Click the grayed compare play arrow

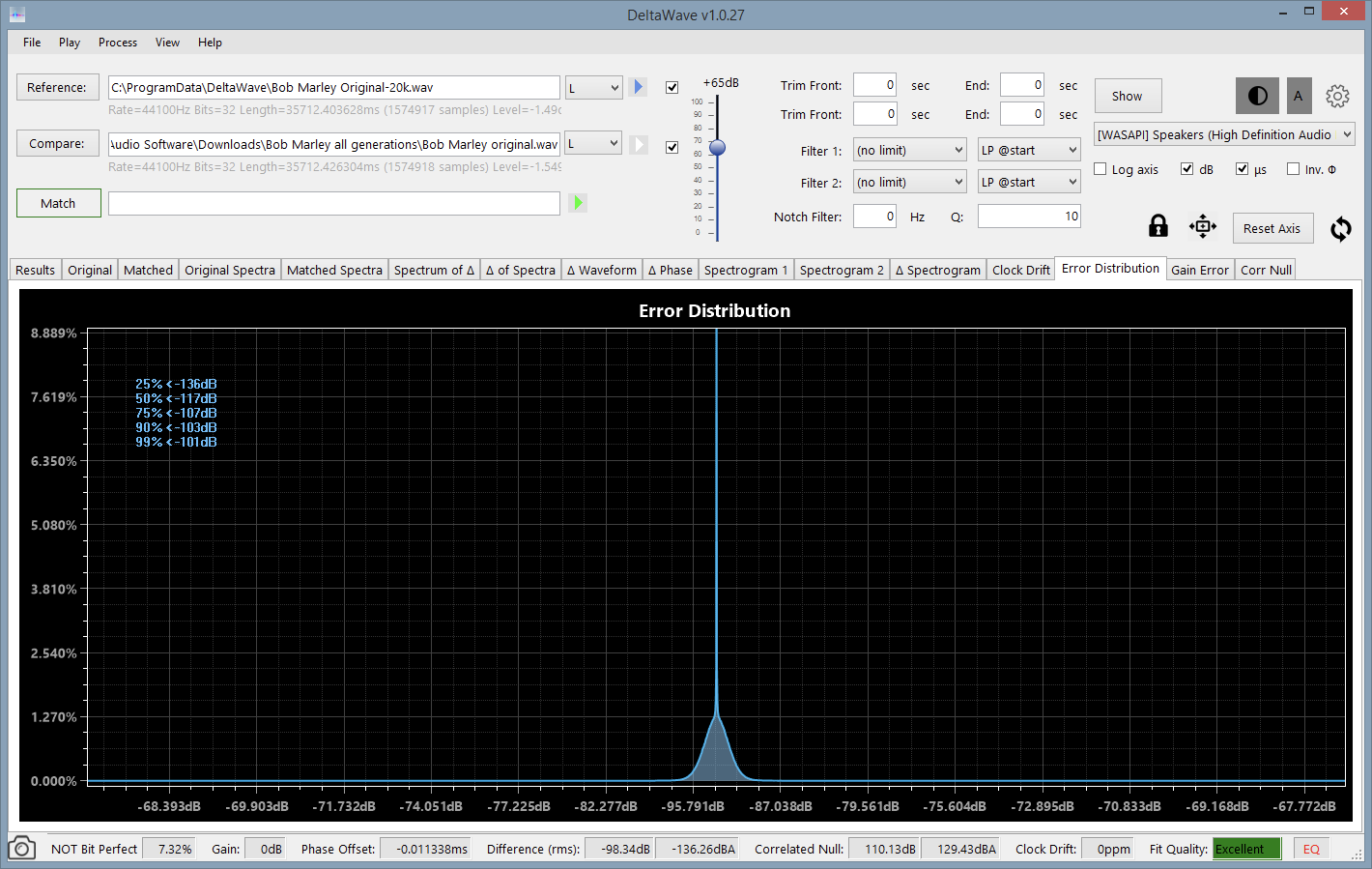638,144
